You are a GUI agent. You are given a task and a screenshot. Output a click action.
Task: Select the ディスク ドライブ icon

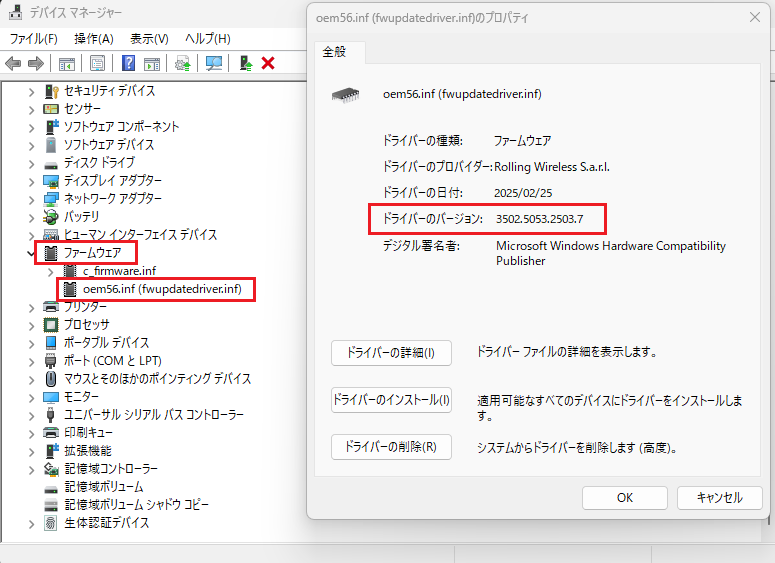pyautogui.click(x=51, y=164)
